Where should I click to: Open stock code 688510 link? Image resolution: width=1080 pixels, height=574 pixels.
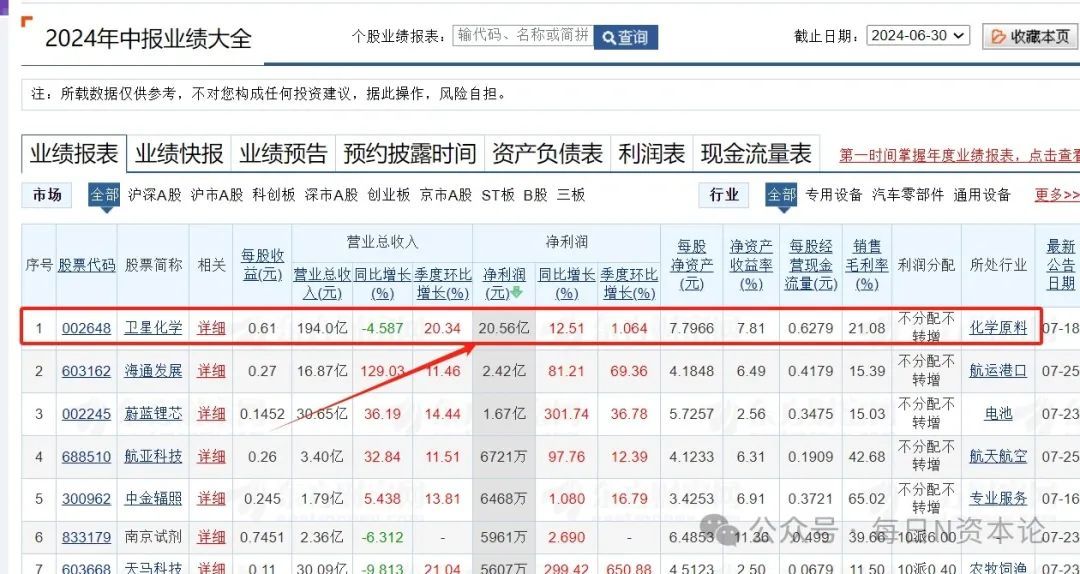86,457
